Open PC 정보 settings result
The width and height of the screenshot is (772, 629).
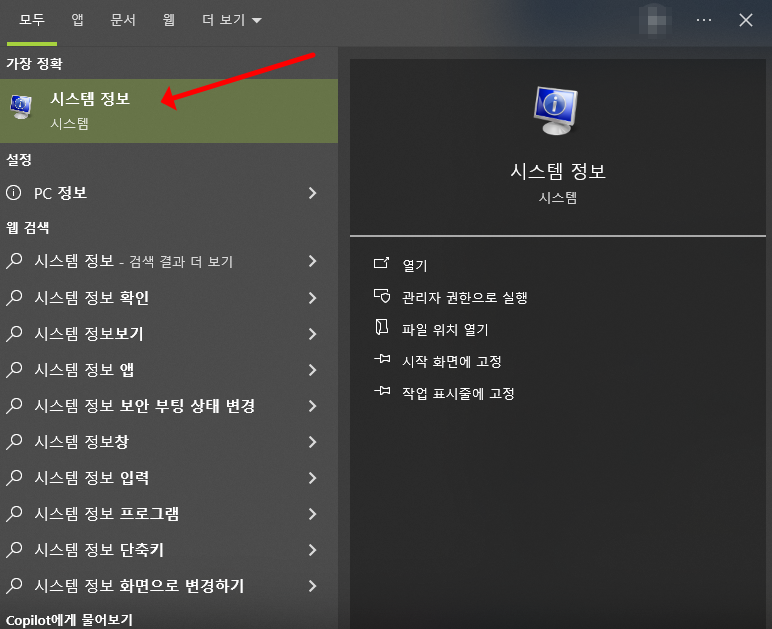(169, 193)
